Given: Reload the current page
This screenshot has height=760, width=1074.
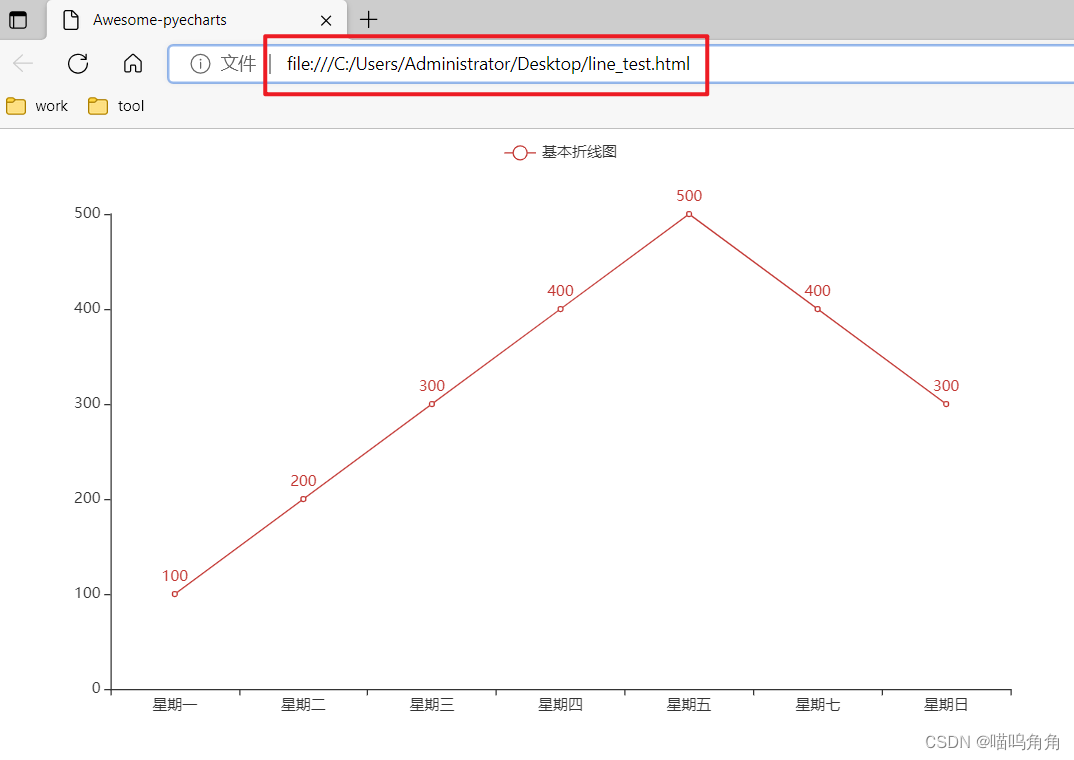Looking at the screenshot, I should 77,63.
